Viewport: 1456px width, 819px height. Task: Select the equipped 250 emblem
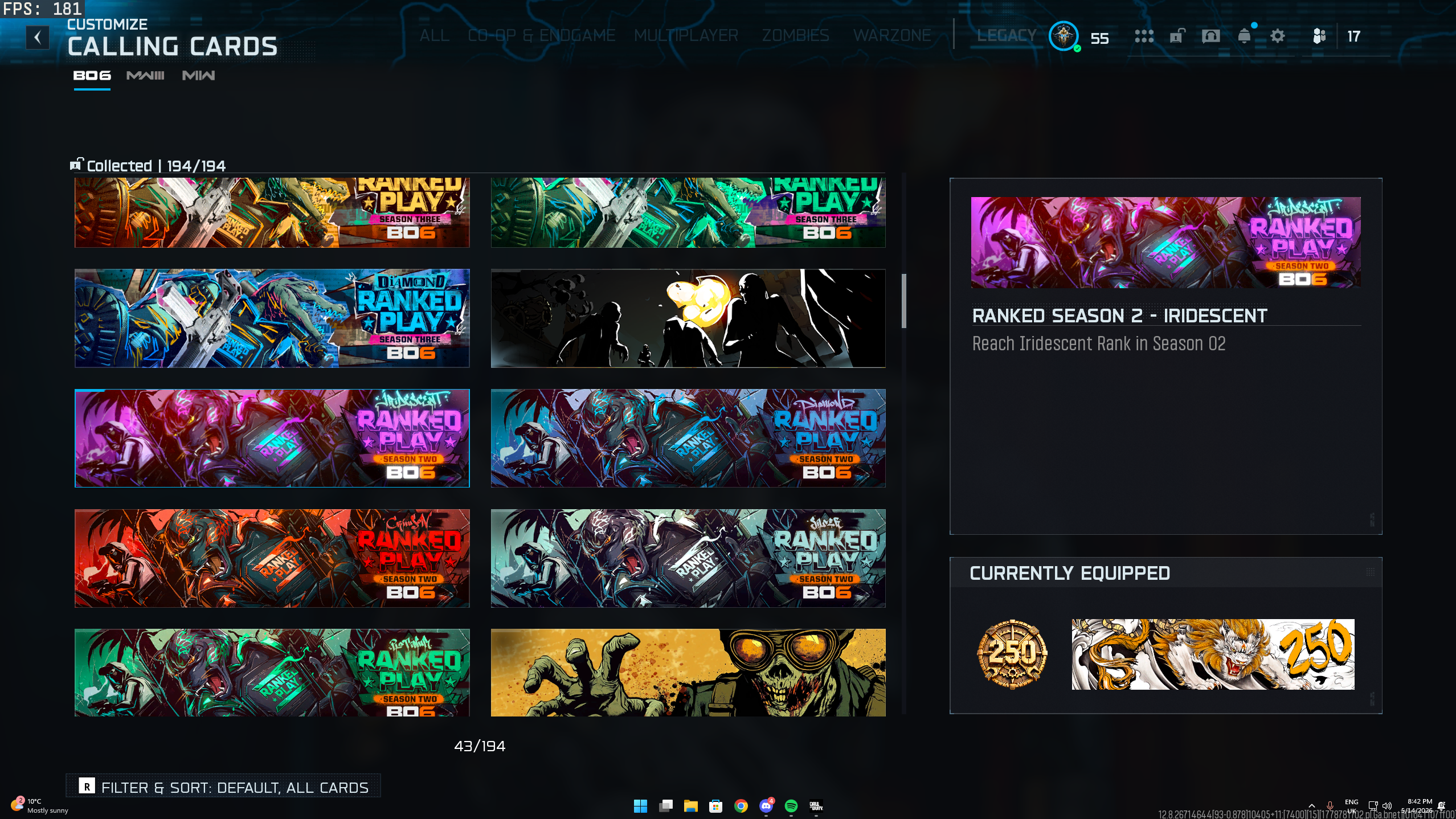coord(1012,654)
